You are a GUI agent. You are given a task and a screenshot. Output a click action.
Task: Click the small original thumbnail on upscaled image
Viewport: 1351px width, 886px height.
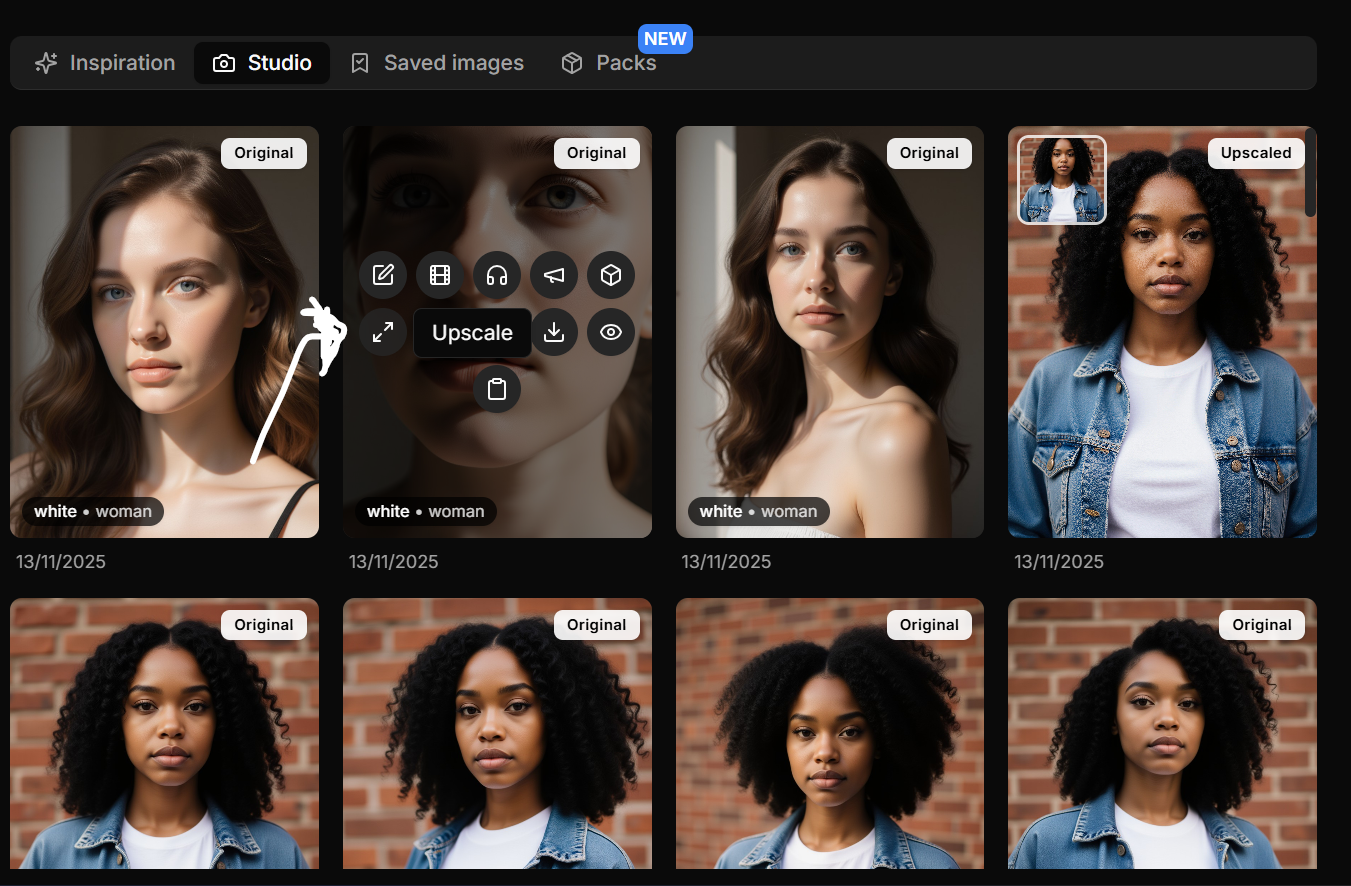click(x=1062, y=180)
